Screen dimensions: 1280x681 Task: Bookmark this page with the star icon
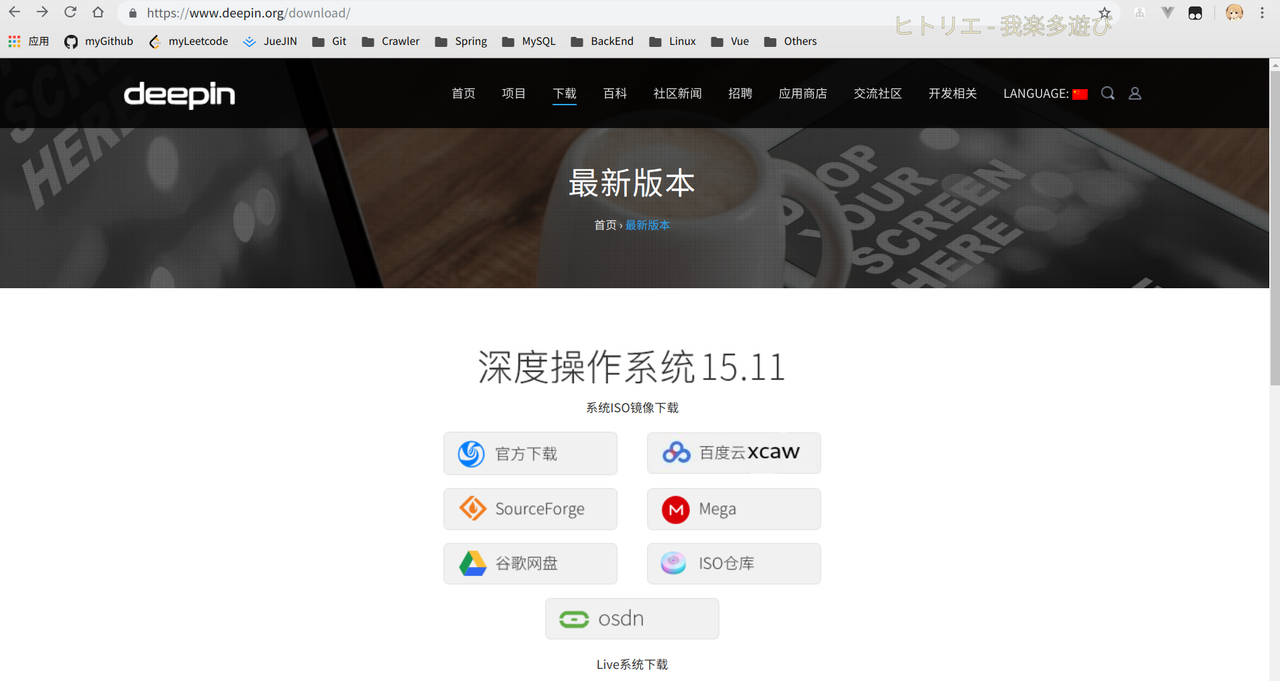pyautogui.click(x=1105, y=14)
